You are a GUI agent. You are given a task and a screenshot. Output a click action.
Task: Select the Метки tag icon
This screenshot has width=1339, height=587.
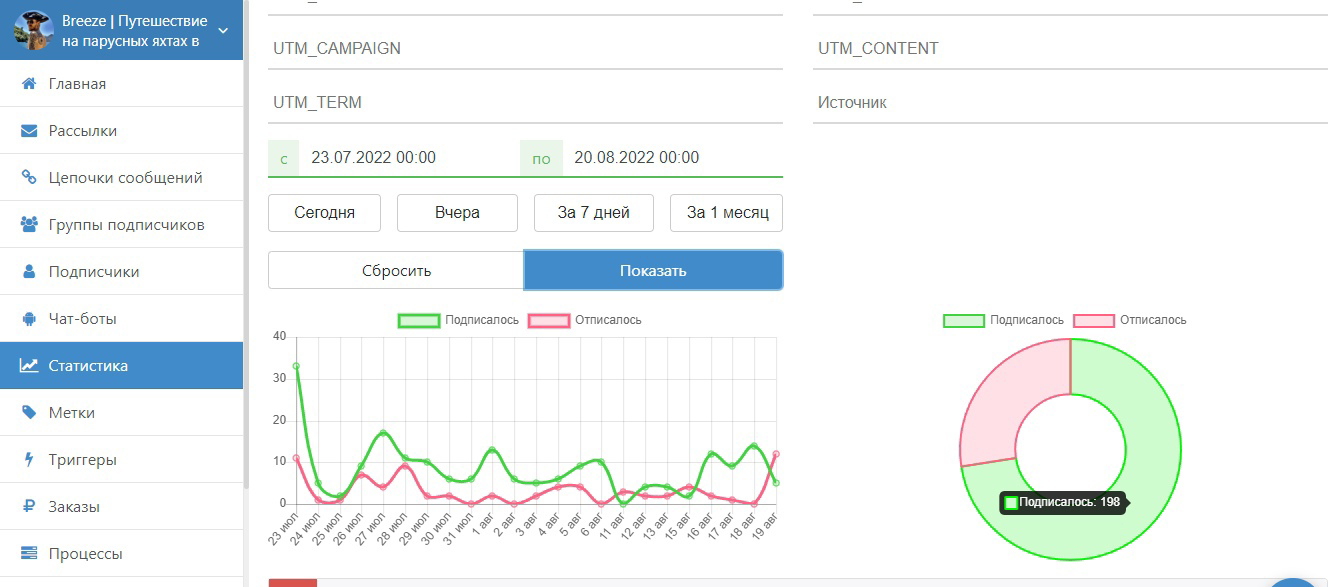pos(29,413)
